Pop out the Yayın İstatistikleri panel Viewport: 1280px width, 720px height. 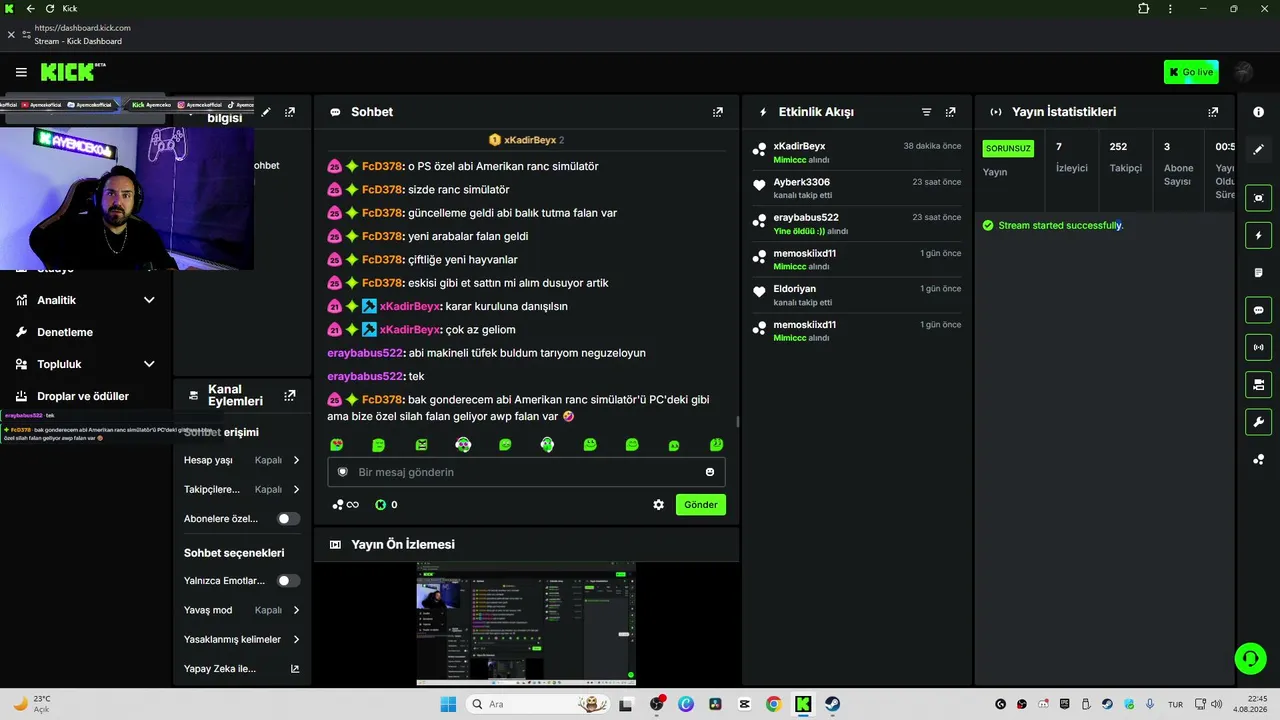click(x=1213, y=112)
